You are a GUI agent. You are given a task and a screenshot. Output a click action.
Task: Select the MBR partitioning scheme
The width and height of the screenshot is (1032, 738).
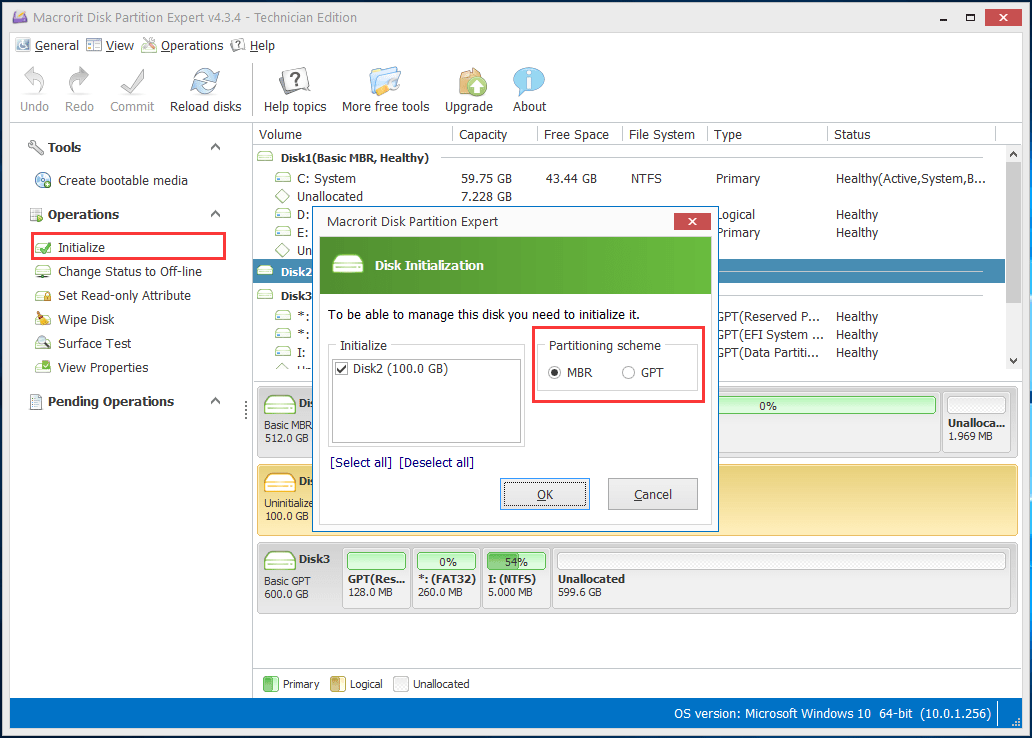(x=555, y=371)
